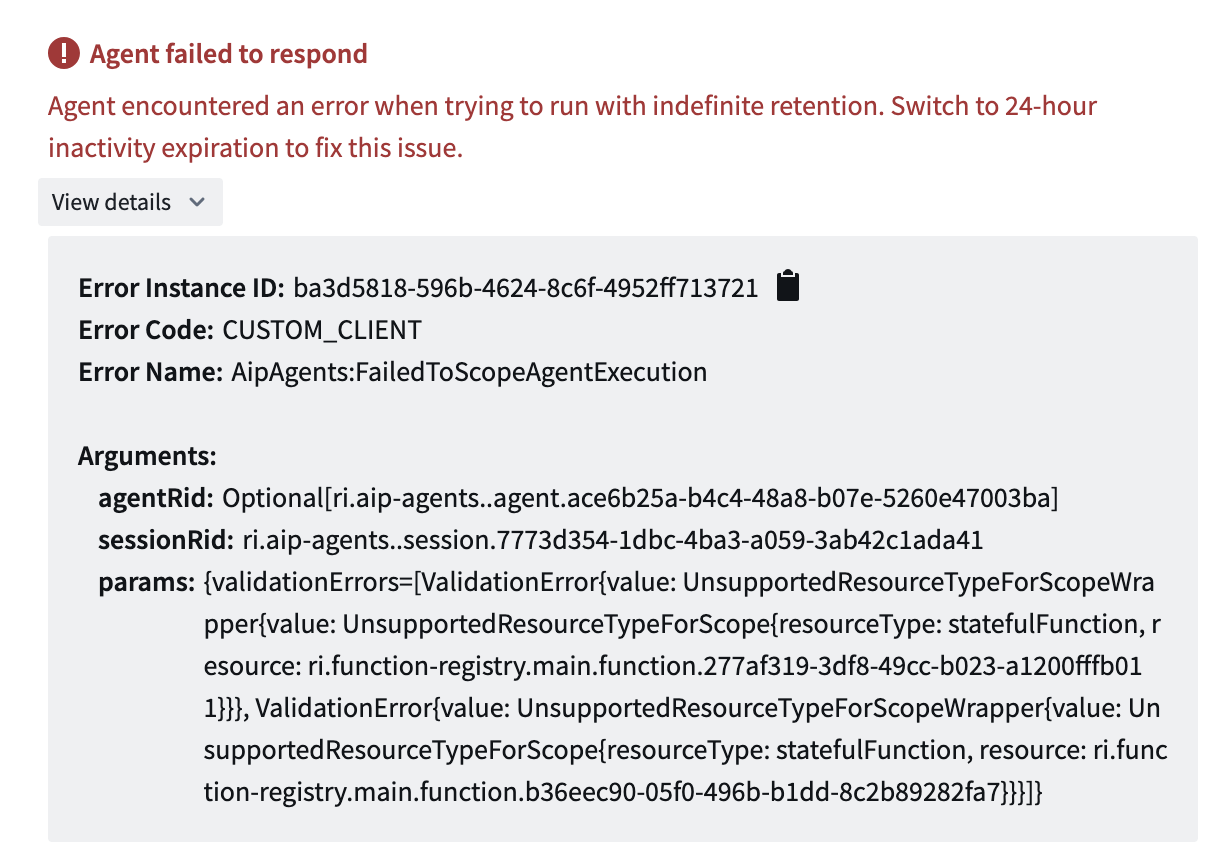The width and height of the screenshot is (1226, 864).
Task: Copy the Error Instance ID with clipboard icon
Action: (x=788, y=287)
